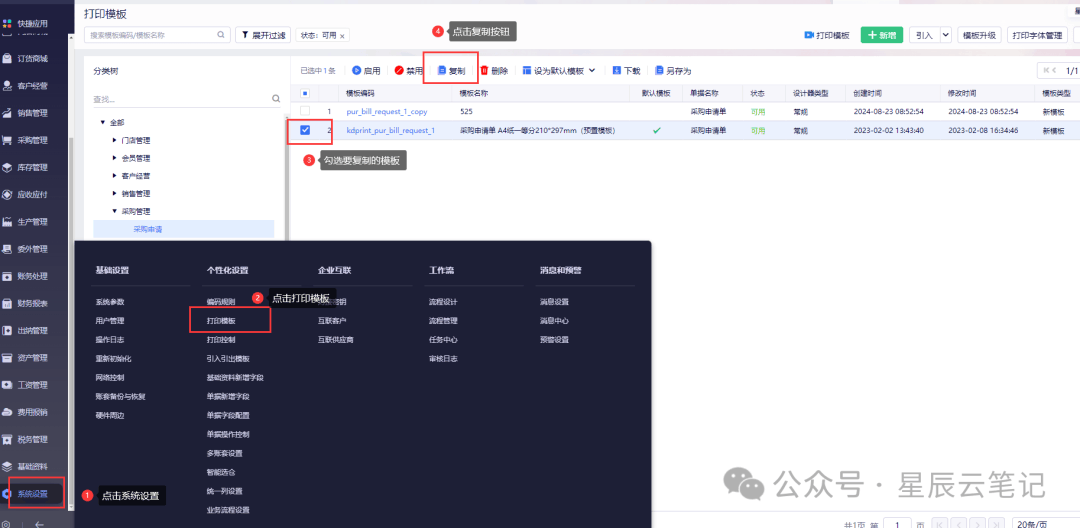Uncheck the kdprint_pur_bill_request_1 row checkbox
This screenshot has height=528, width=1080.
pos(305,130)
